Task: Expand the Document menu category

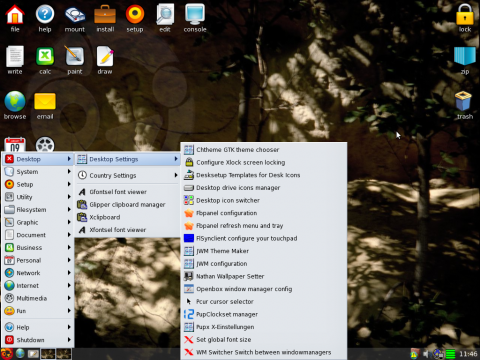Action: tap(38, 235)
